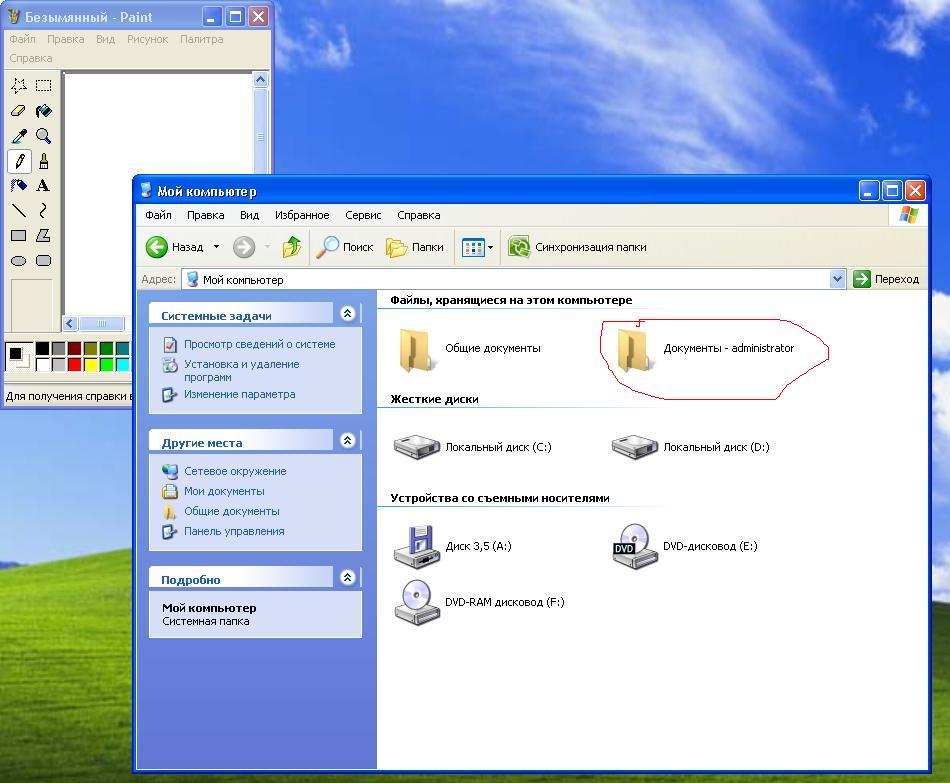Select the Line tool in Paint

click(19, 211)
